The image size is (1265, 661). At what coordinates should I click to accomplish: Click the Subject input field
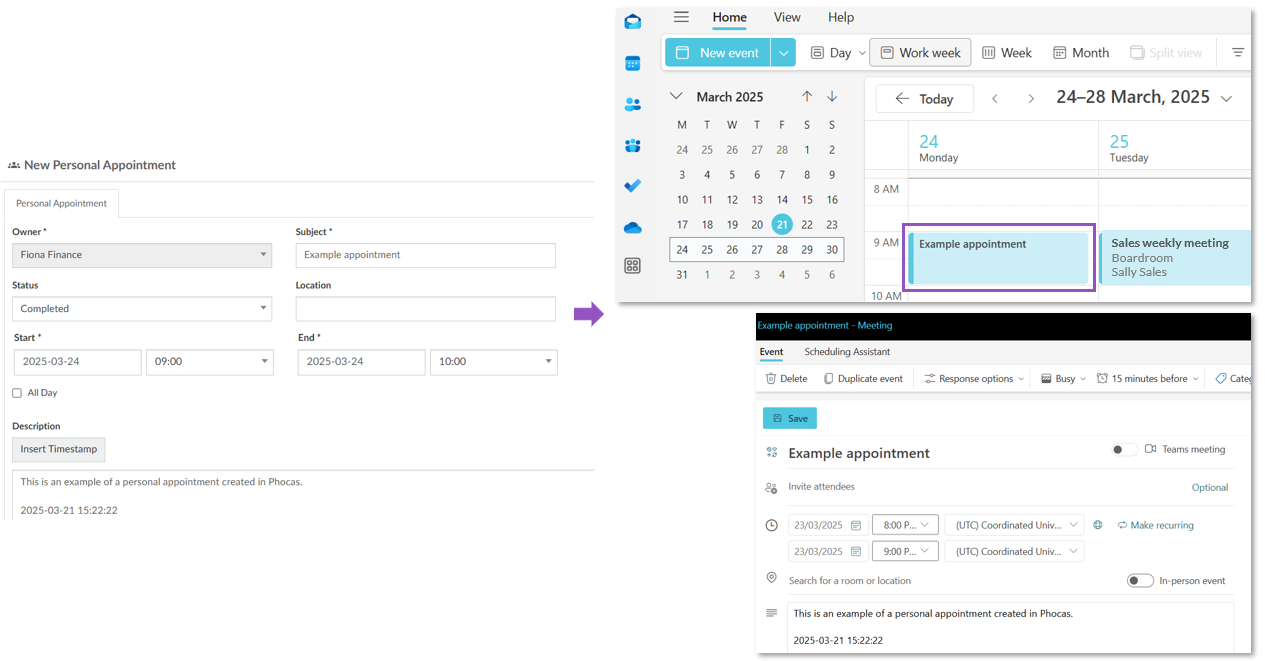425,255
